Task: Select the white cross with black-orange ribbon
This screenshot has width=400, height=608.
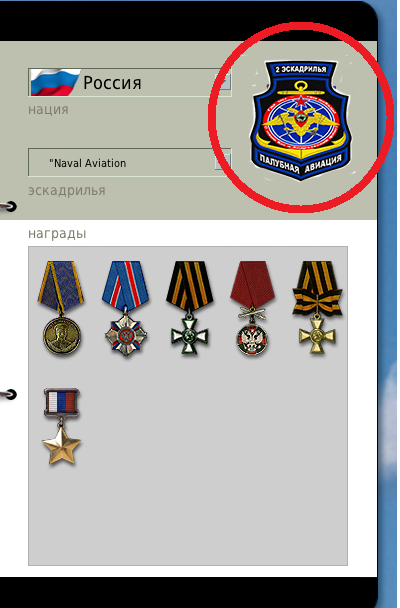Action: click(x=189, y=308)
